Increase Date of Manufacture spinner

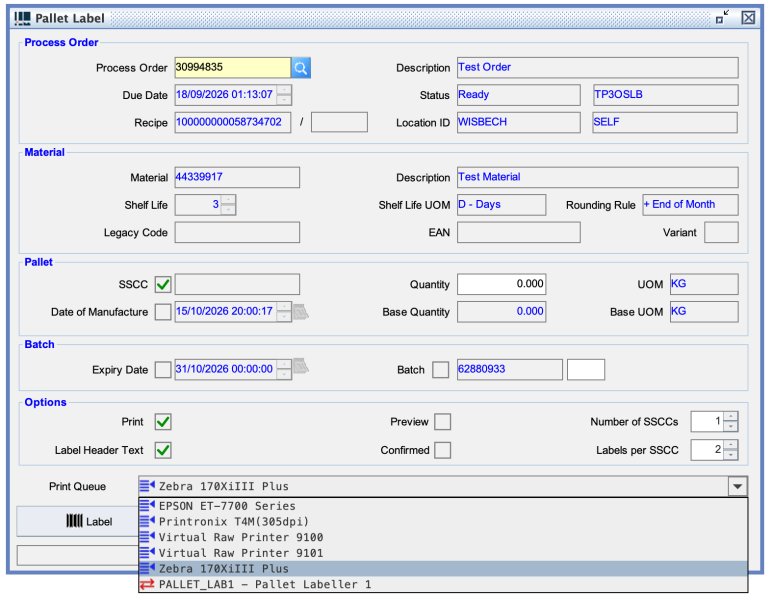(x=284, y=307)
